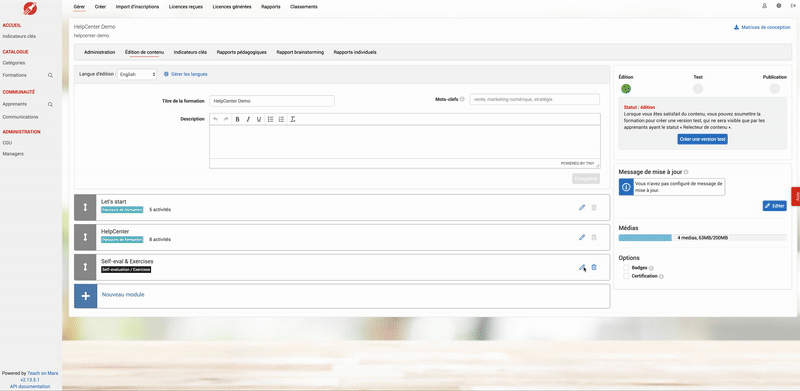Open Import d'inscriptions menu
Viewport: 800px width, 391px height.
point(138,7)
